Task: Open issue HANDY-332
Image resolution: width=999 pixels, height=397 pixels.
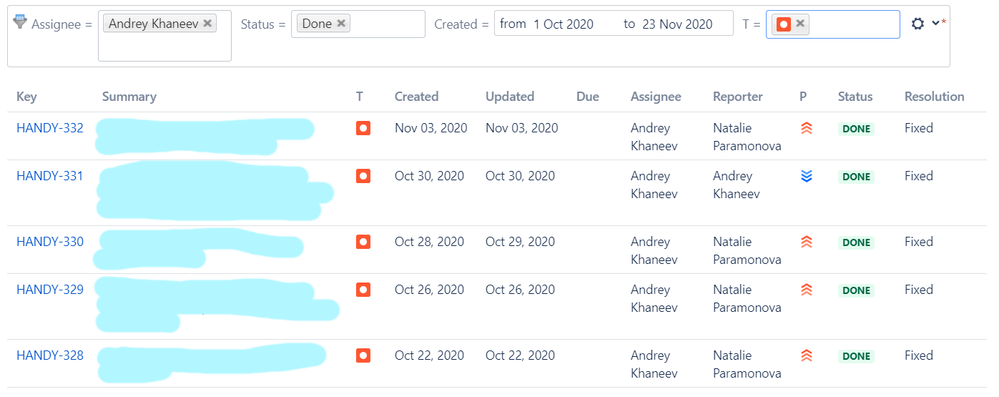Action: [50, 128]
